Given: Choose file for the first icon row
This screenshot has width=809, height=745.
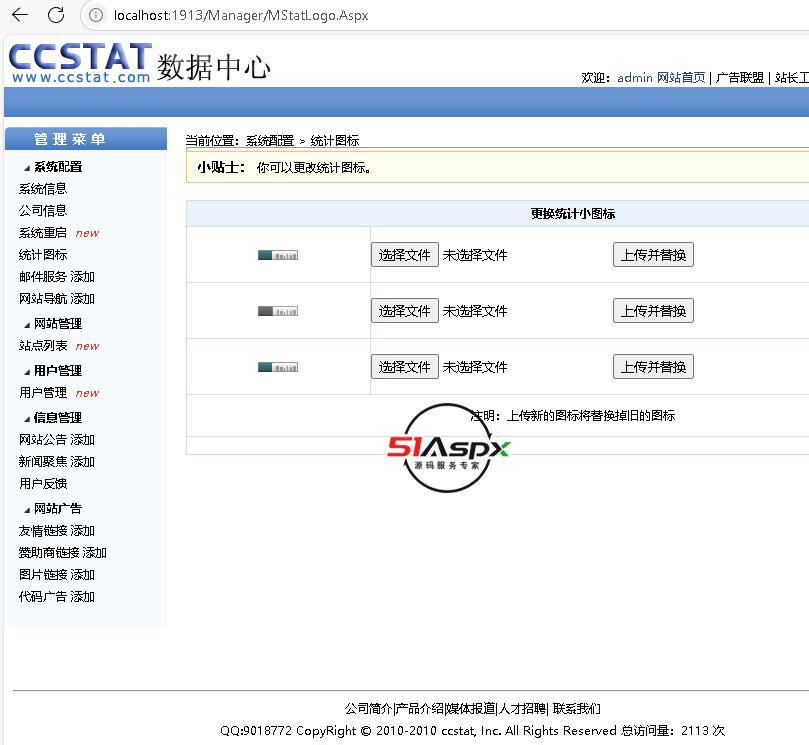Looking at the screenshot, I should point(404,255).
